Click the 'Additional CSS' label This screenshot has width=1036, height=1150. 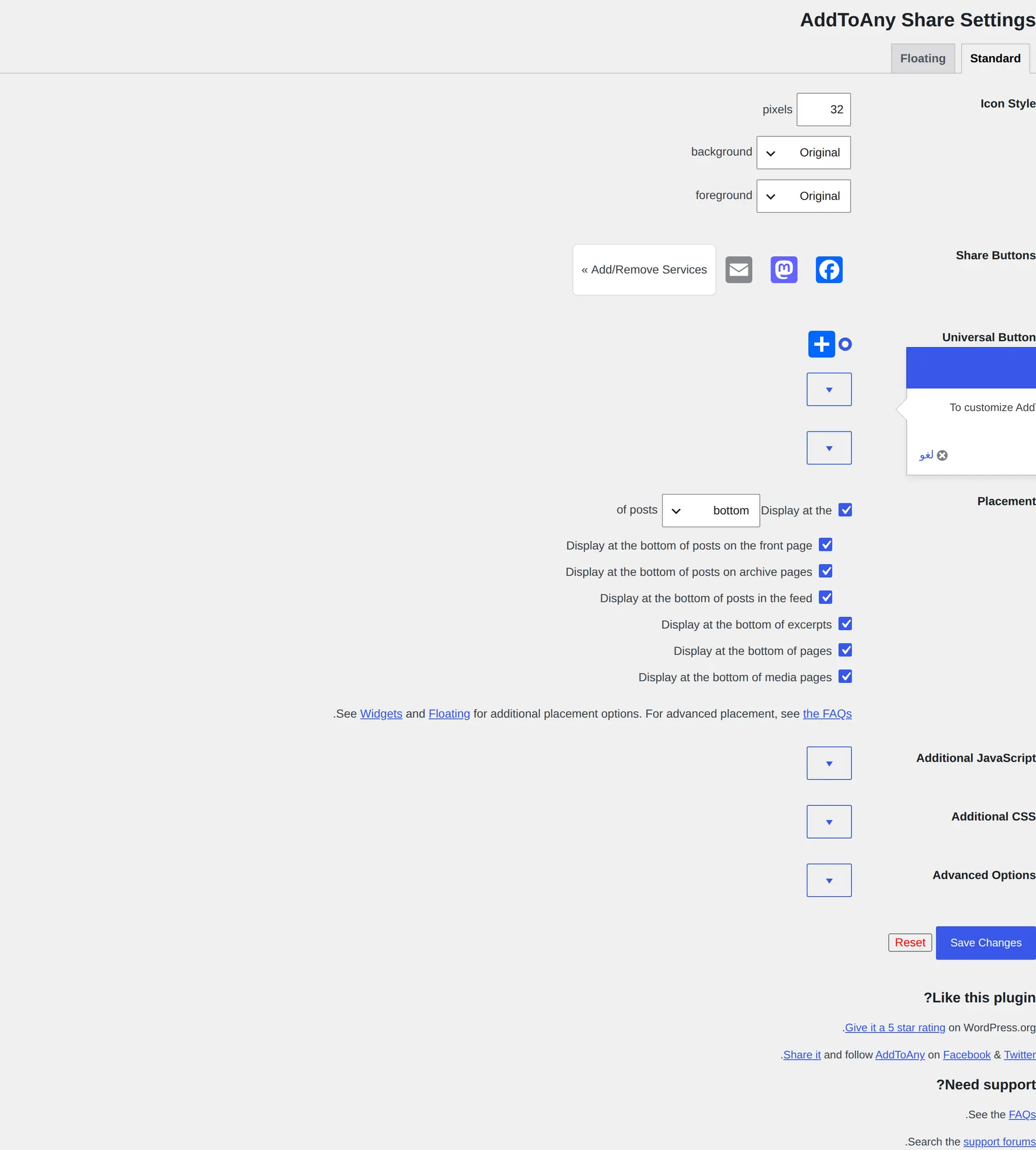coord(993,817)
